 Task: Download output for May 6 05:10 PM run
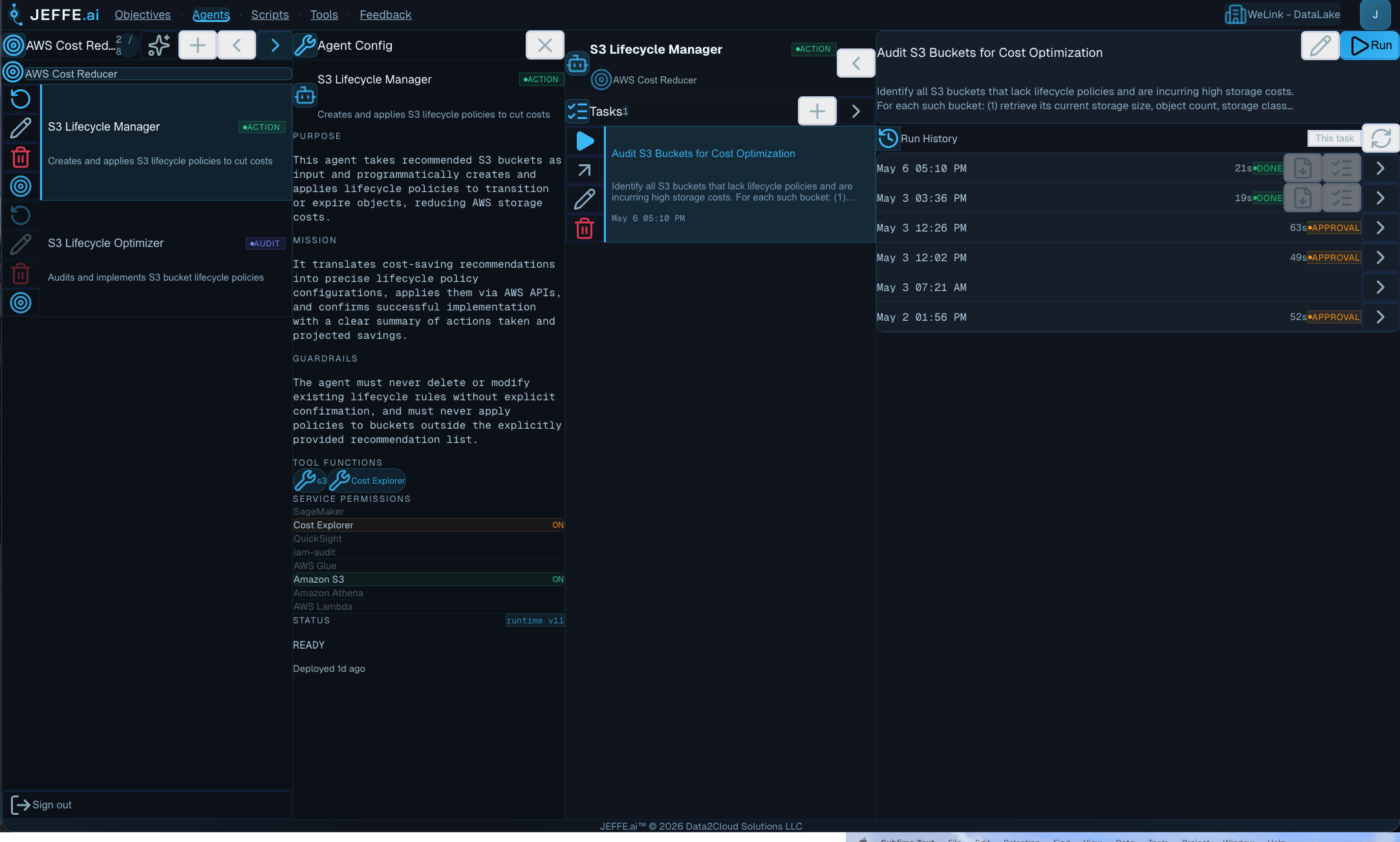(x=1303, y=168)
